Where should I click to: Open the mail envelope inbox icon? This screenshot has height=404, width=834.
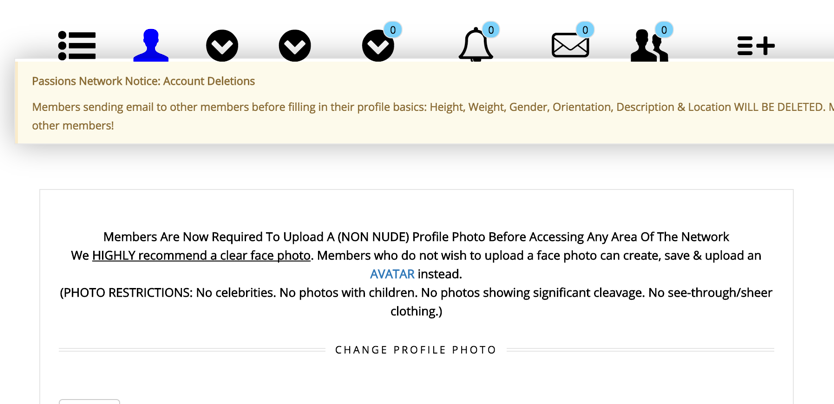[569, 46]
